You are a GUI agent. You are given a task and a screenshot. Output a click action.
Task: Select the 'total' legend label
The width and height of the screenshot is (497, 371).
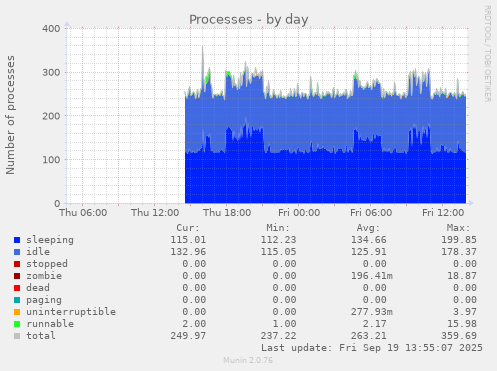pos(41,336)
